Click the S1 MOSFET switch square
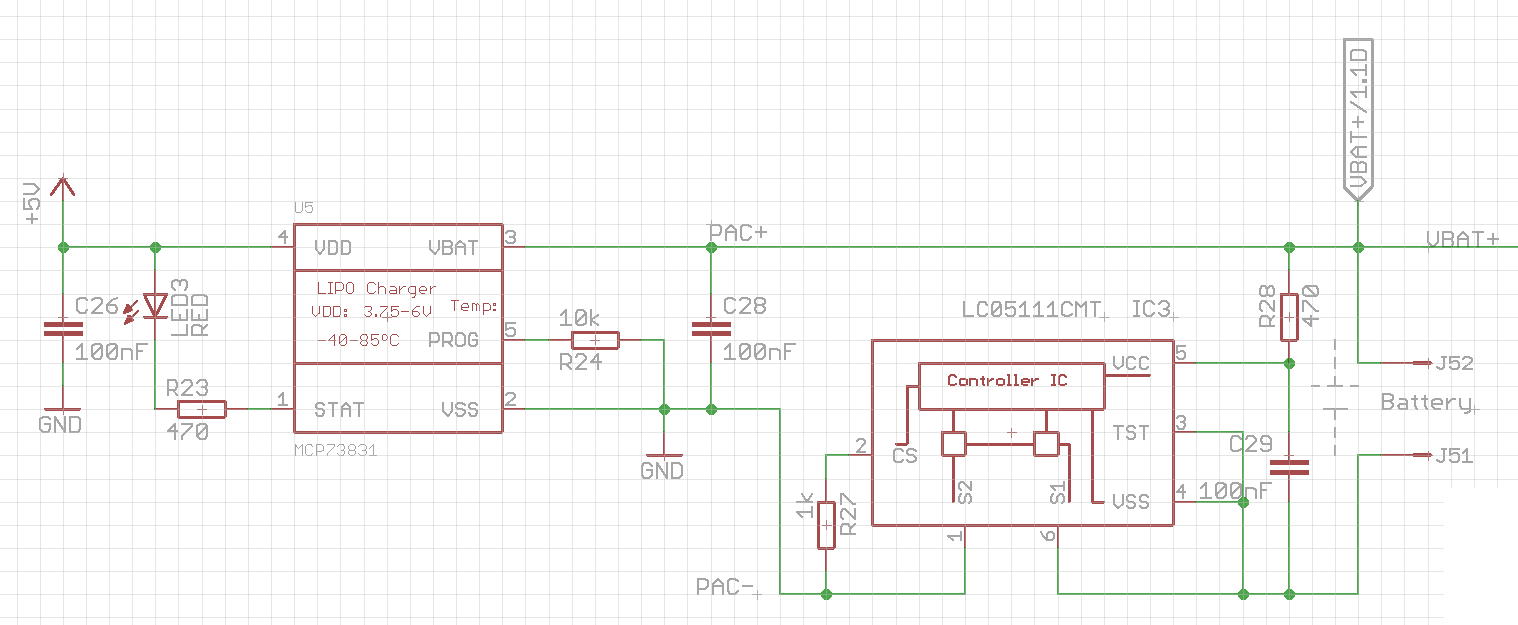This screenshot has width=1518, height=625. tap(1046, 443)
